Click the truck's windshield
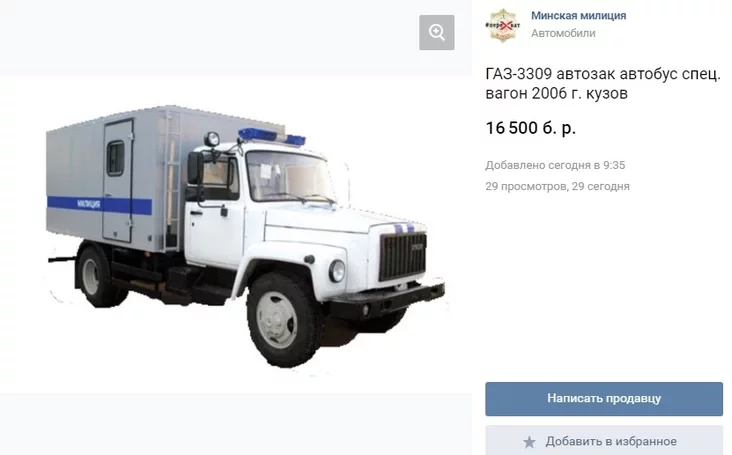 pyautogui.click(x=290, y=177)
